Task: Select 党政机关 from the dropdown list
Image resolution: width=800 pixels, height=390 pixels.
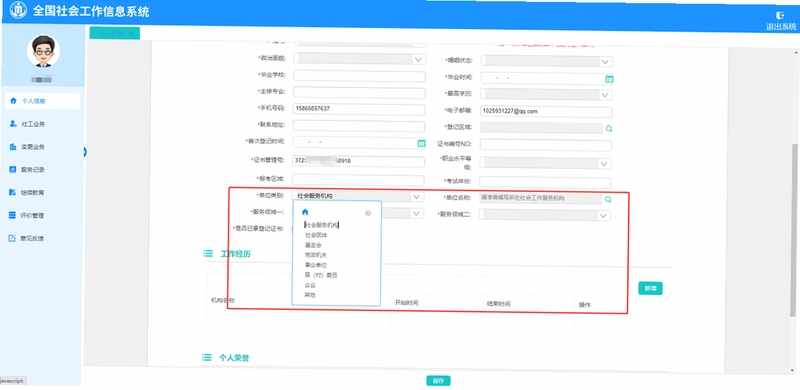Action: 316,255
